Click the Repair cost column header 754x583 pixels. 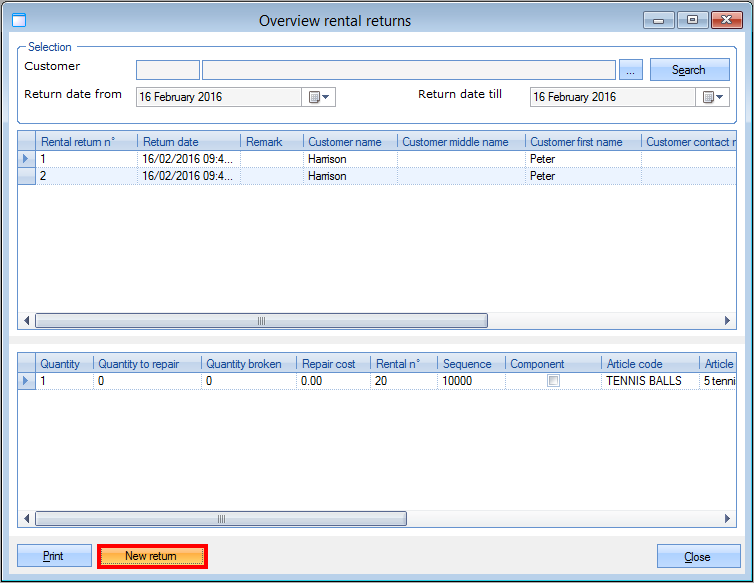tap(333, 364)
